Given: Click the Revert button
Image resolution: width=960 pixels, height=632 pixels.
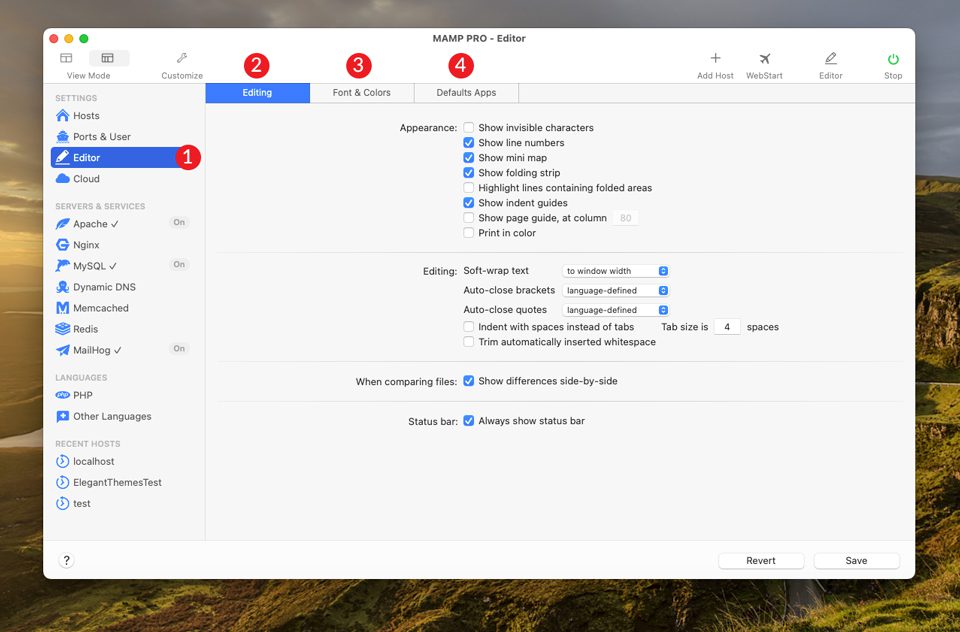Looking at the screenshot, I should coord(760,560).
